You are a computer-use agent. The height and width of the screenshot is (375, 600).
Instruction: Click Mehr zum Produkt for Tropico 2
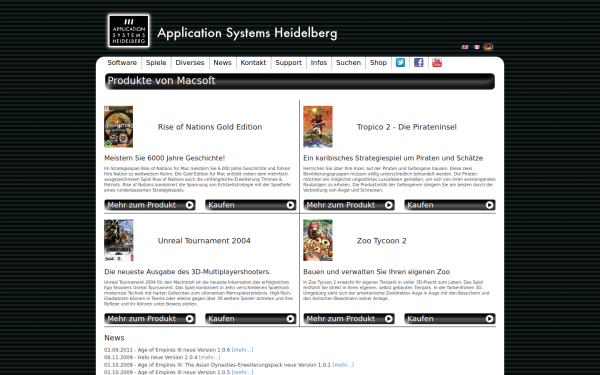349,205
